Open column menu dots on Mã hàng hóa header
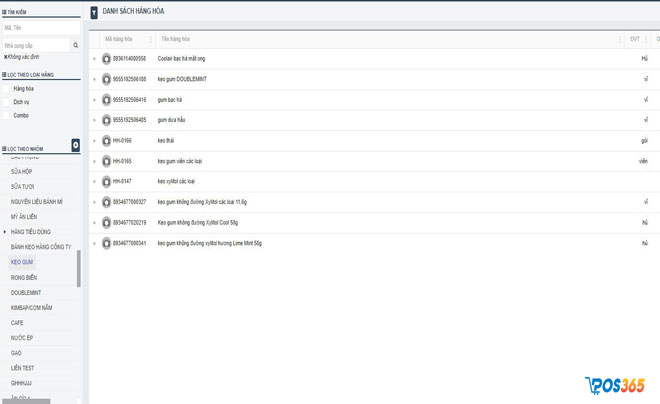660x404 pixels. (151, 39)
